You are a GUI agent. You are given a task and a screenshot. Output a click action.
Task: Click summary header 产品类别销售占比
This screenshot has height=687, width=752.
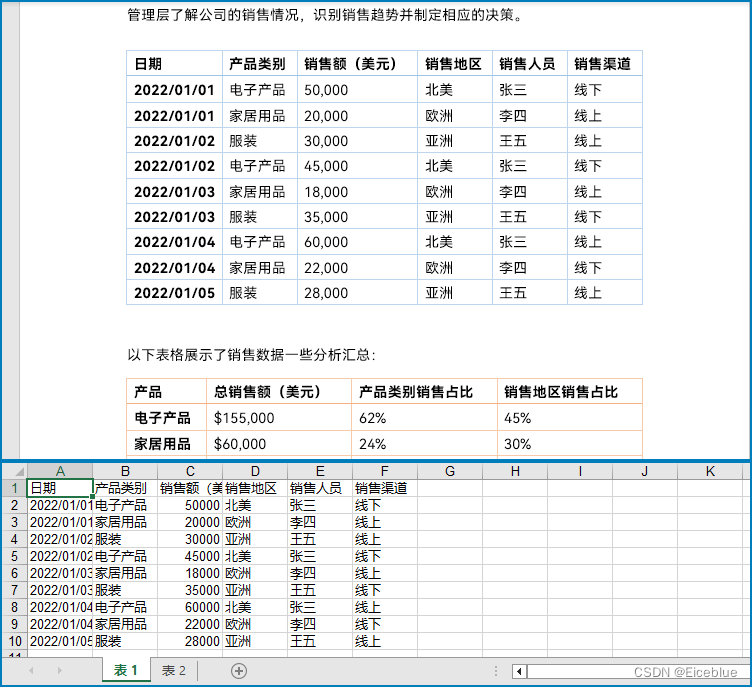click(x=416, y=392)
